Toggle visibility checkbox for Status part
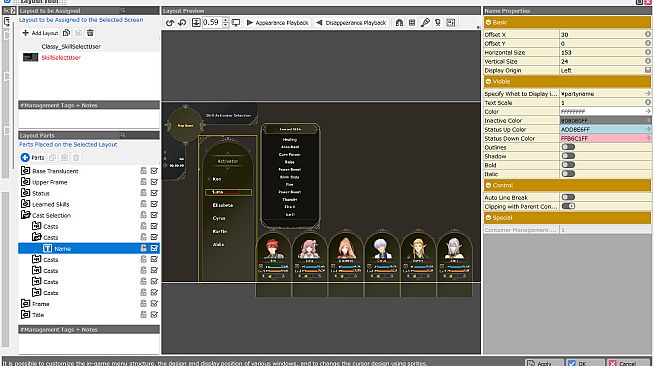654x366 pixels. (x=154, y=193)
